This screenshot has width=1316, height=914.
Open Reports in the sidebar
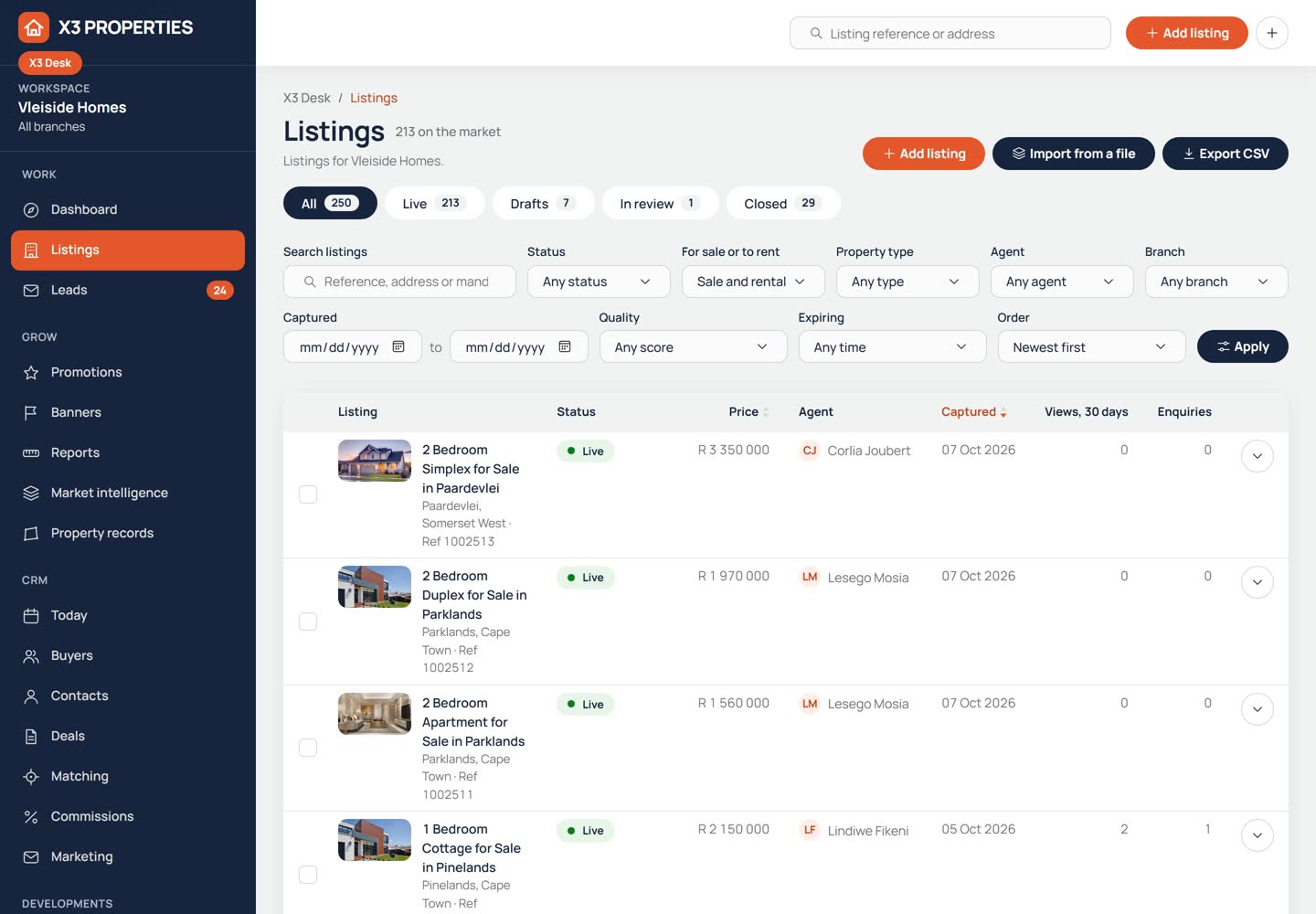[128, 452]
